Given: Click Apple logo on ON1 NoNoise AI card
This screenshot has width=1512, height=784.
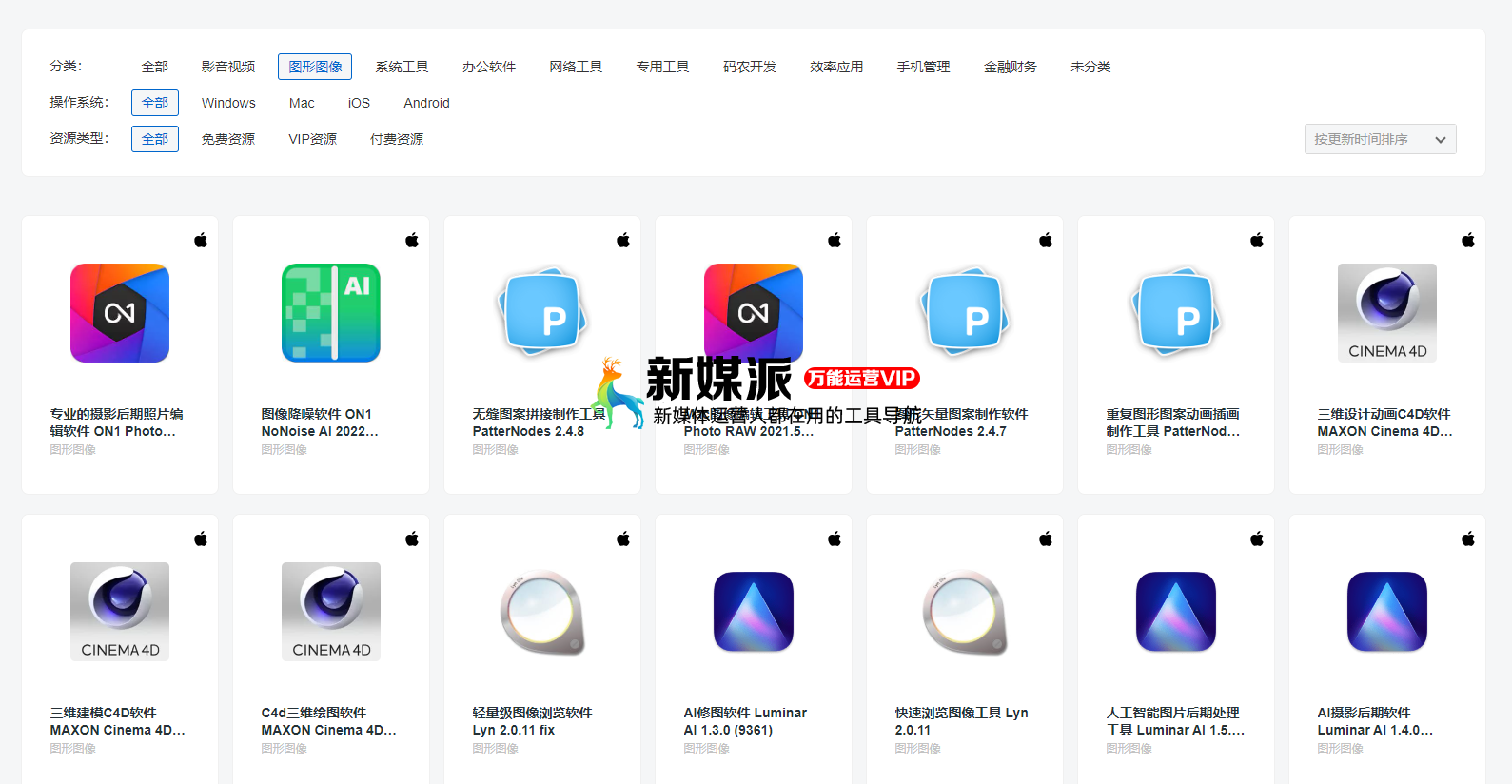Looking at the screenshot, I should click(412, 240).
